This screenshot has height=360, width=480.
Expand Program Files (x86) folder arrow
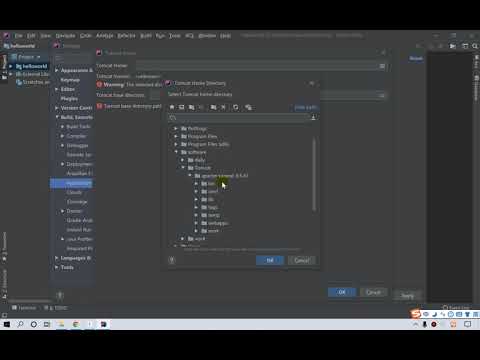point(176,144)
